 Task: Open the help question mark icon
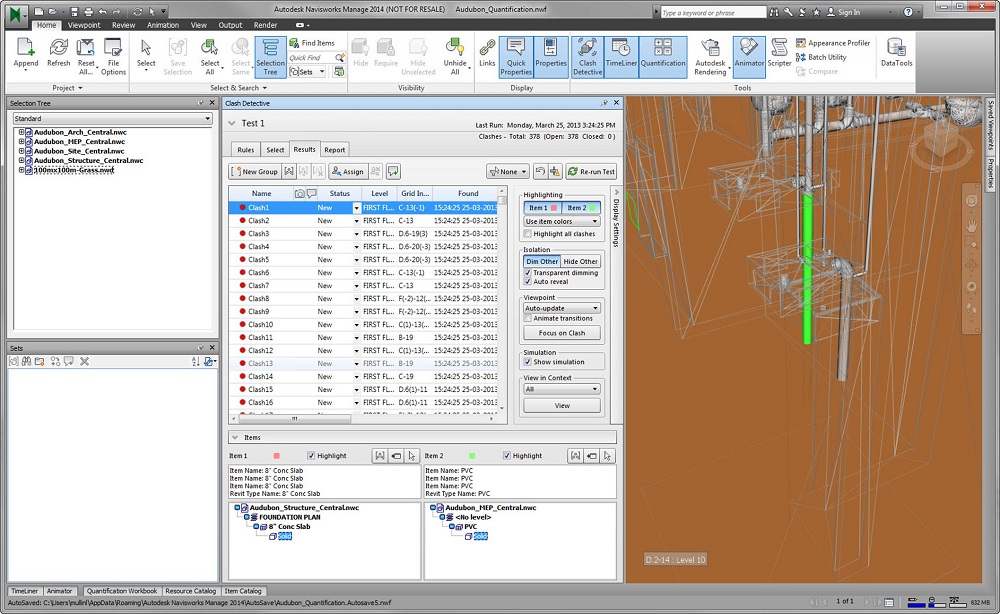tap(909, 12)
